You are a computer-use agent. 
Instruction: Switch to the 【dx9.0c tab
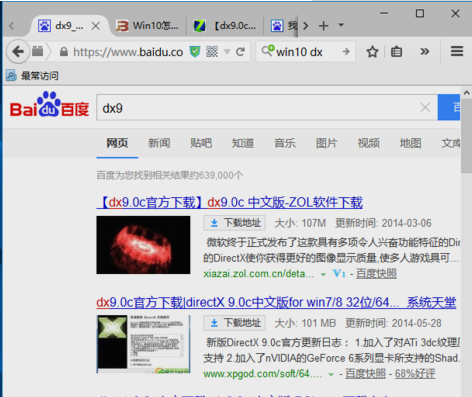click(225, 26)
